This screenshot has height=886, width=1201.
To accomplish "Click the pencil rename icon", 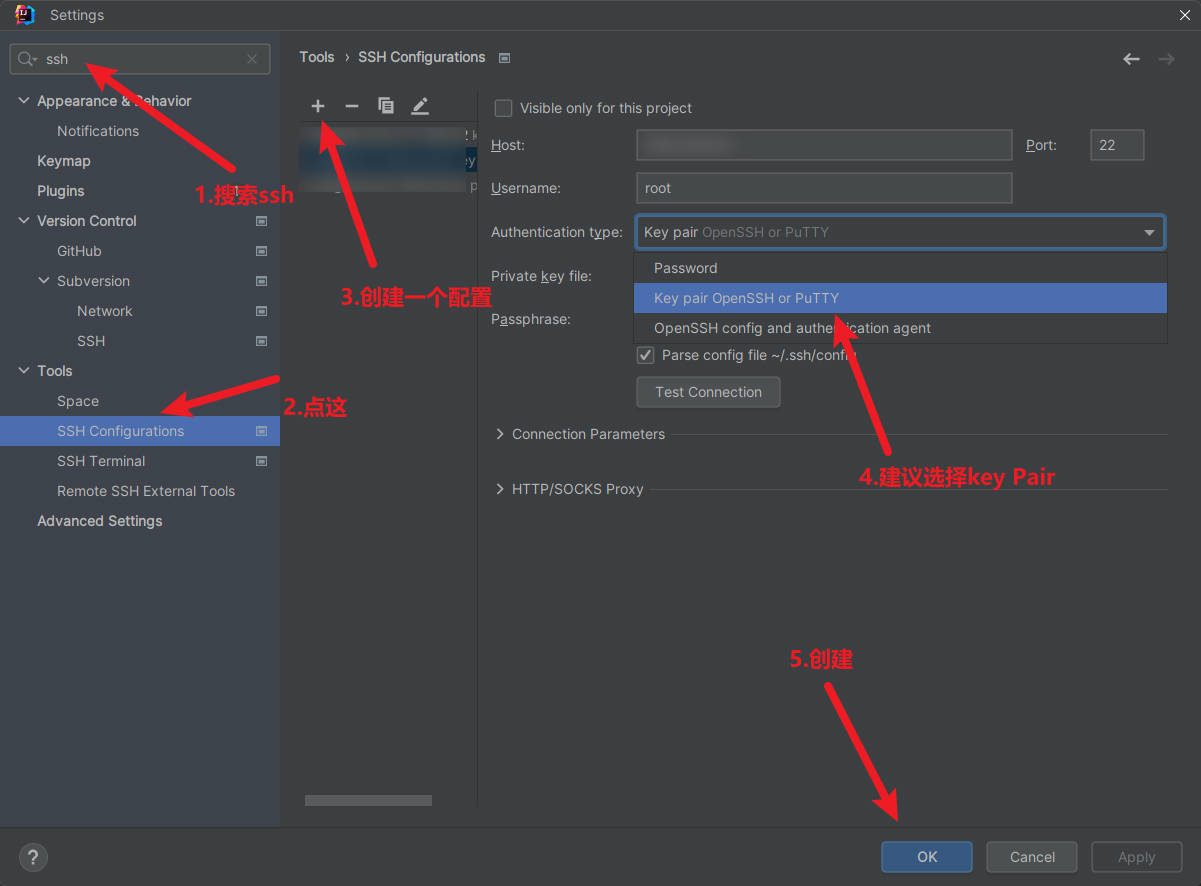I will click(x=420, y=106).
